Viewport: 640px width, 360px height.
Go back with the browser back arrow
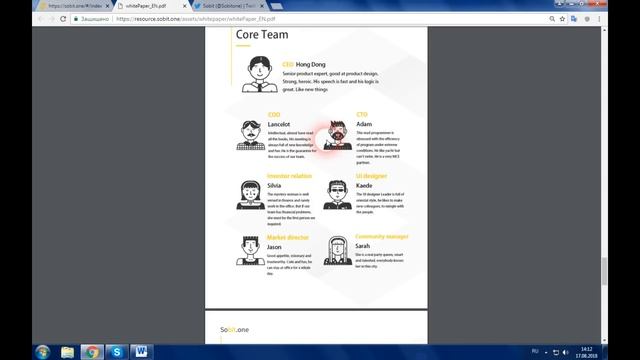pyautogui.click(x=40, y=19)
